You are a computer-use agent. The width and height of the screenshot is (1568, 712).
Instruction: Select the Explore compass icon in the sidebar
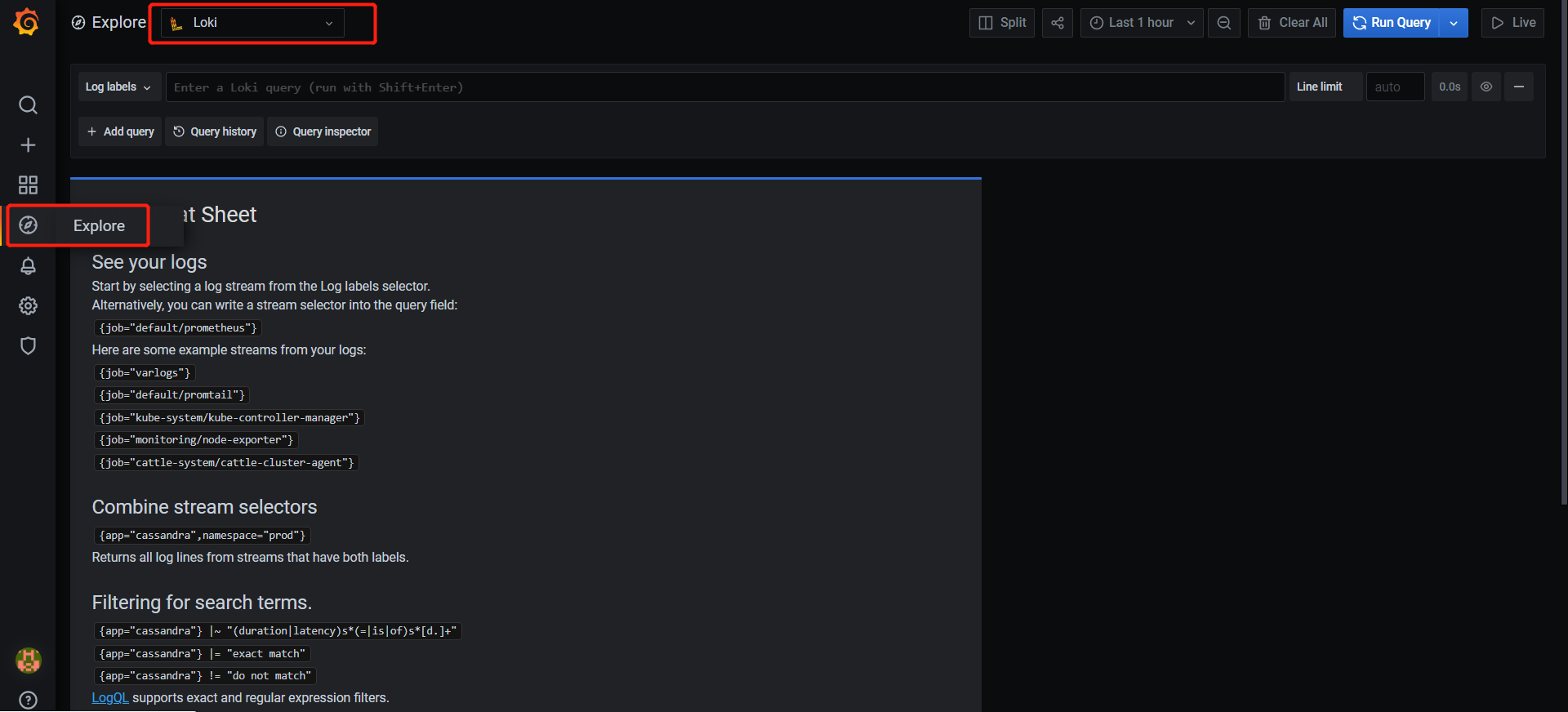point(28,225)
